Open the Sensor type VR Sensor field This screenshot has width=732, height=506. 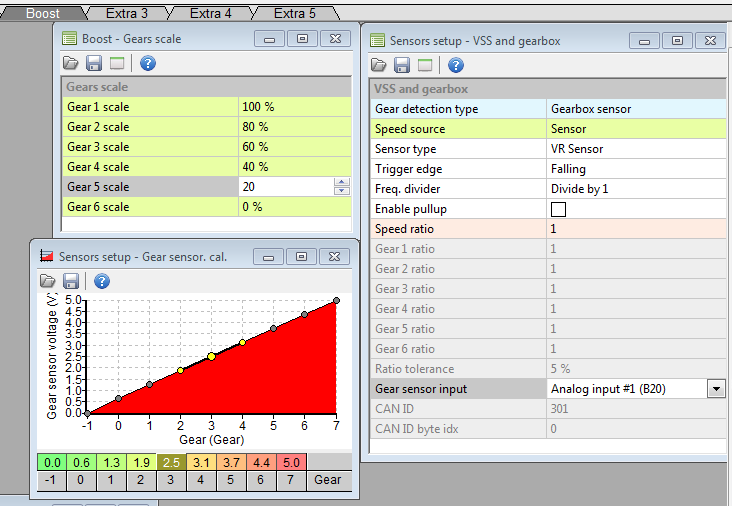click(634, 149)
